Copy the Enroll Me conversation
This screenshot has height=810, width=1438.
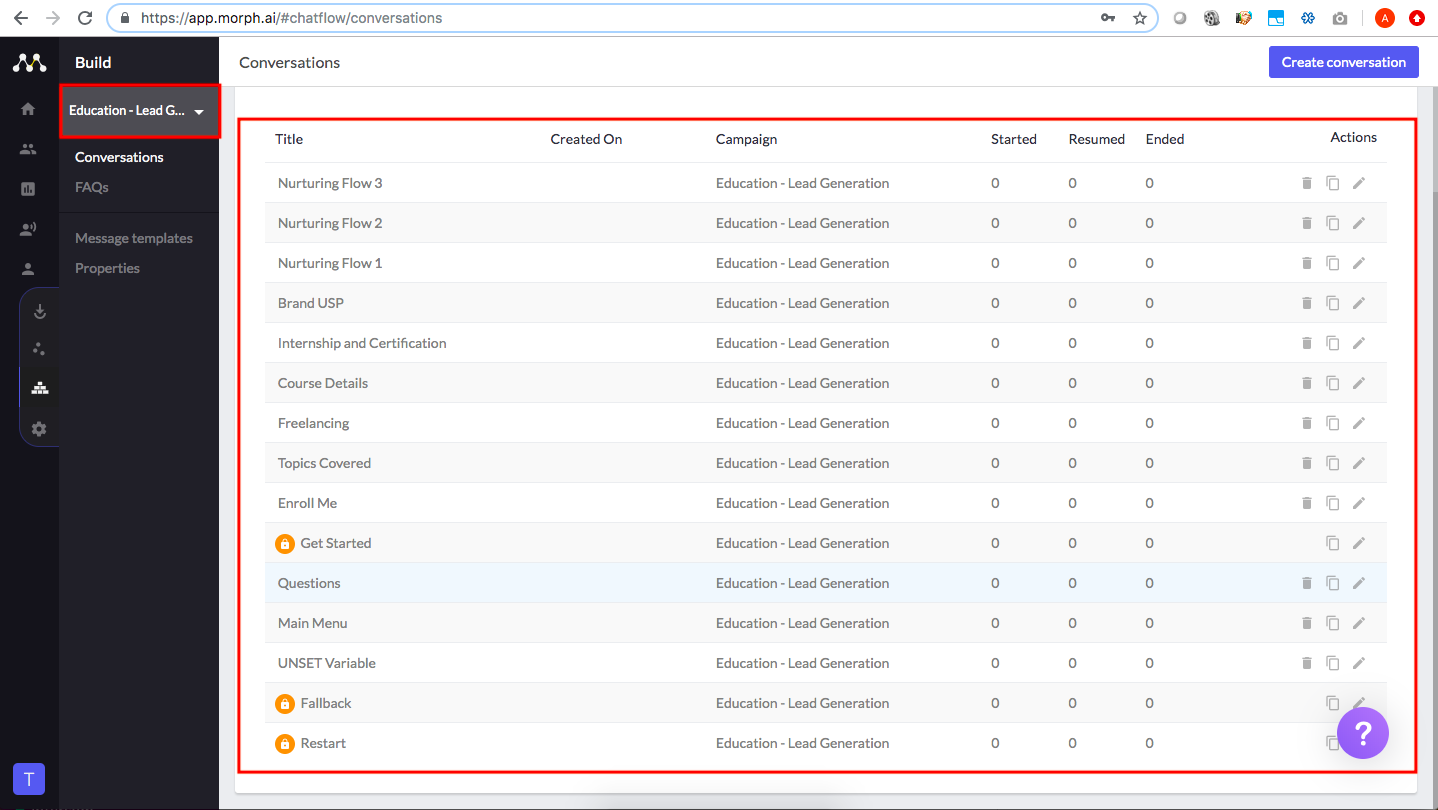1332,503
